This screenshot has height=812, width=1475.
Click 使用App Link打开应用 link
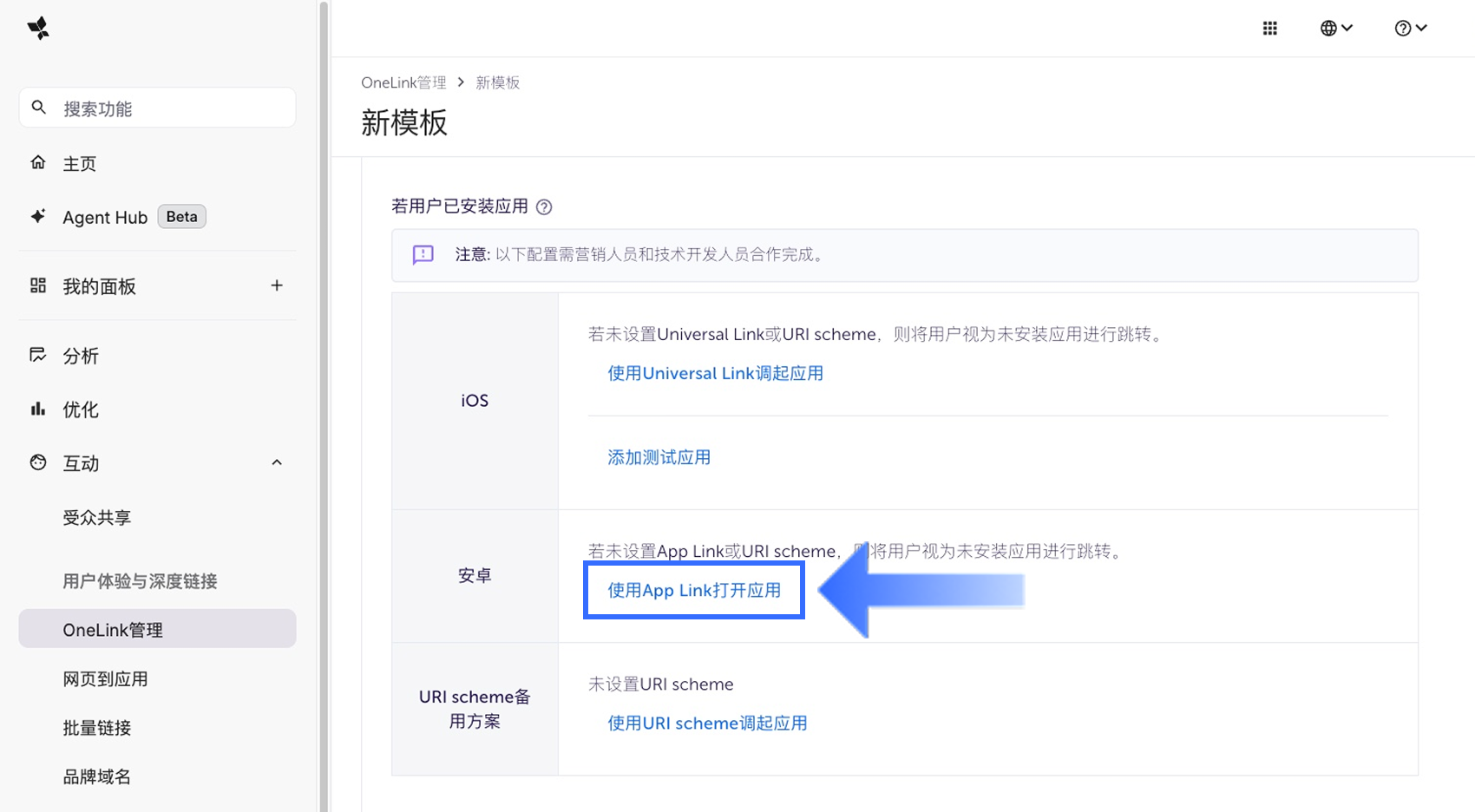[694, 591]
